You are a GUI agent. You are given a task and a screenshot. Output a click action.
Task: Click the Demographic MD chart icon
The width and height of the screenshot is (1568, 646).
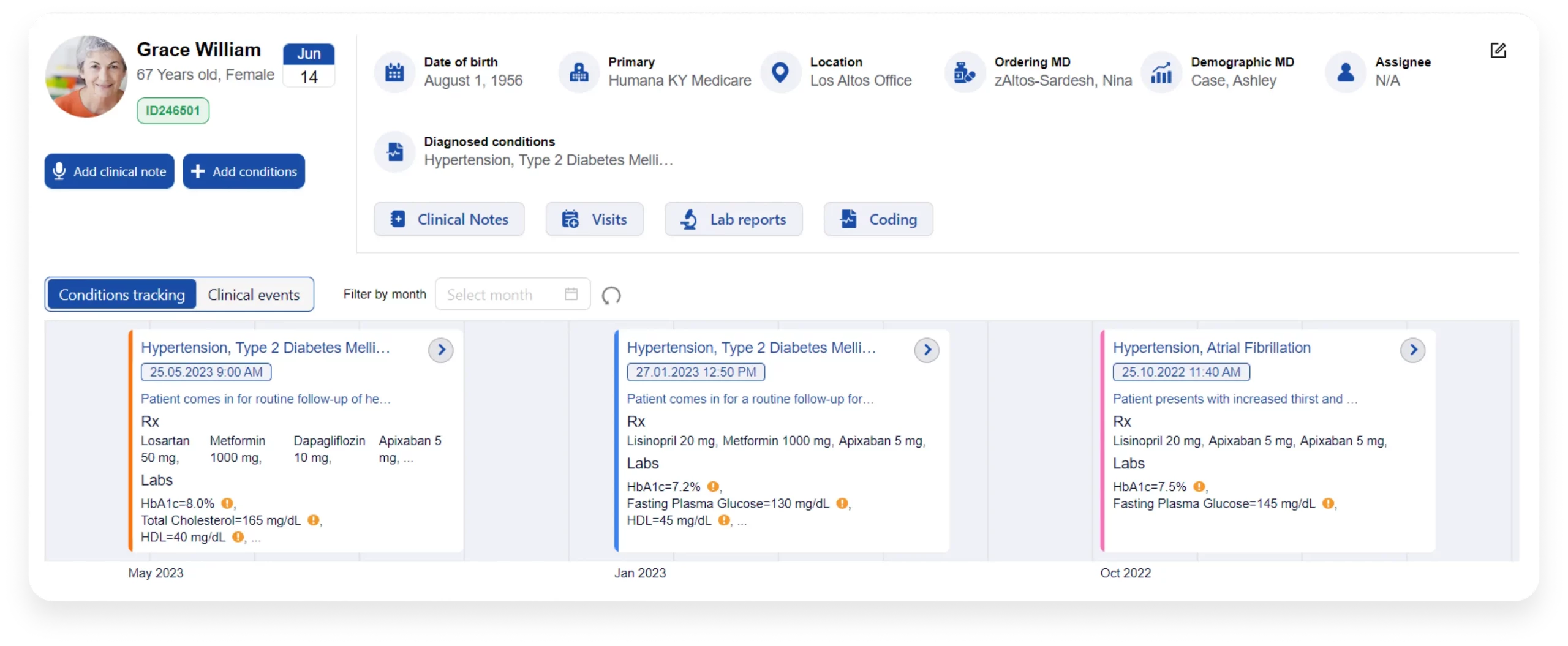pyautogui.click(x=1161, y=72)
